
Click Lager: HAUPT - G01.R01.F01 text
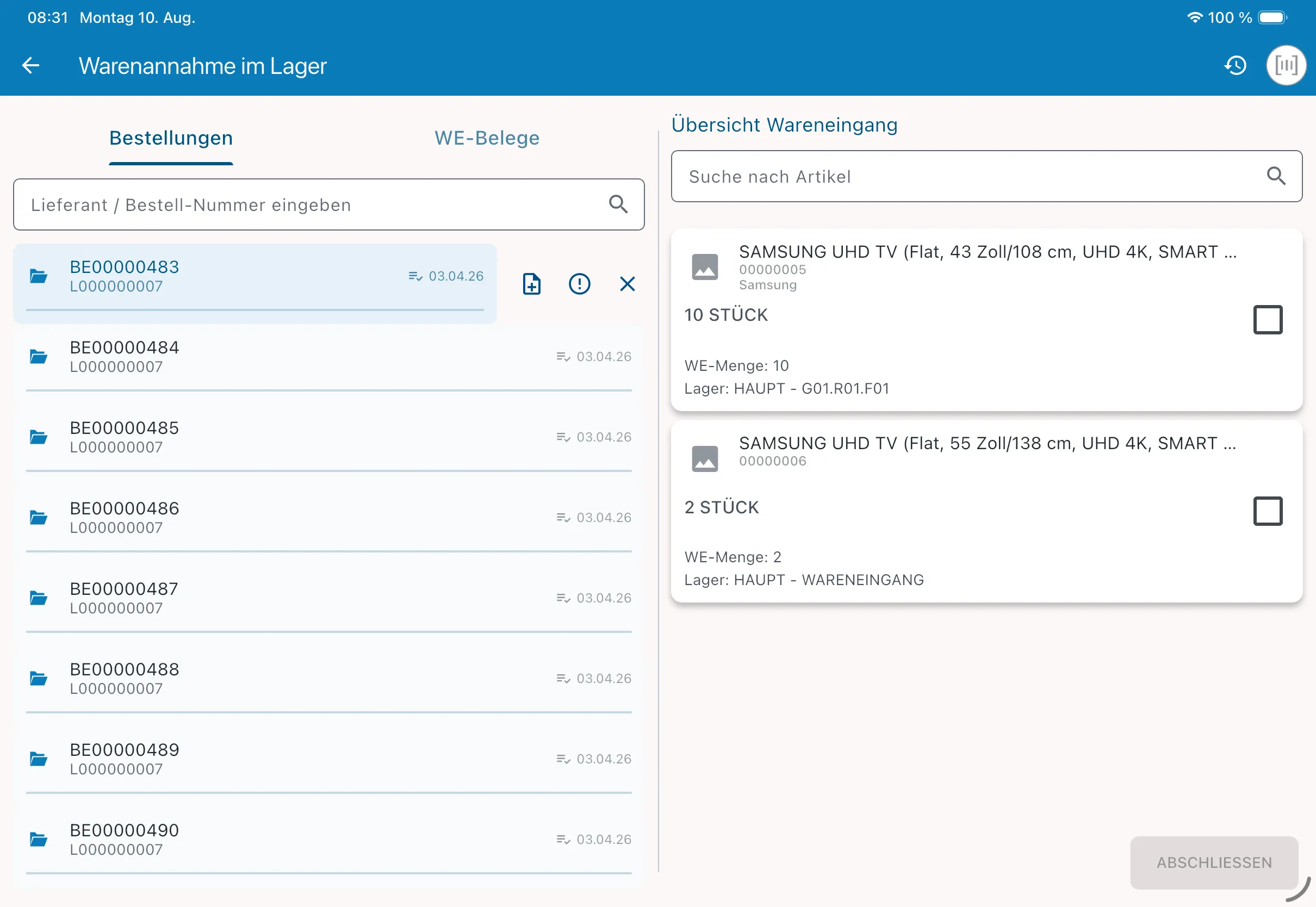tap(786, 388)
